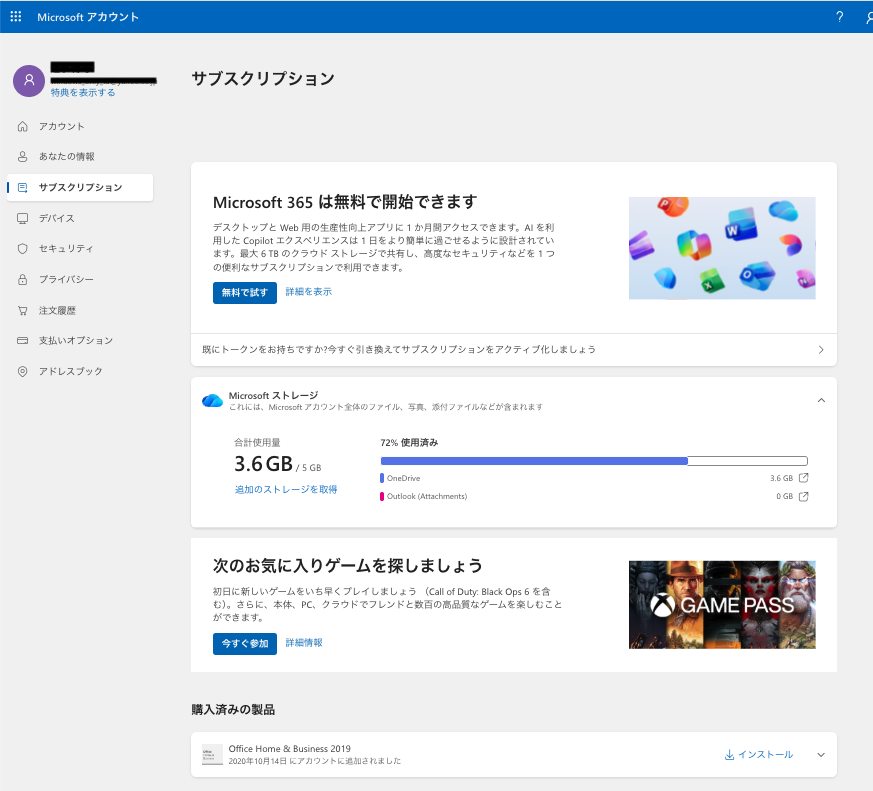
Task: Open the app launcher grid icon
Action: click(x=16, y=17)
